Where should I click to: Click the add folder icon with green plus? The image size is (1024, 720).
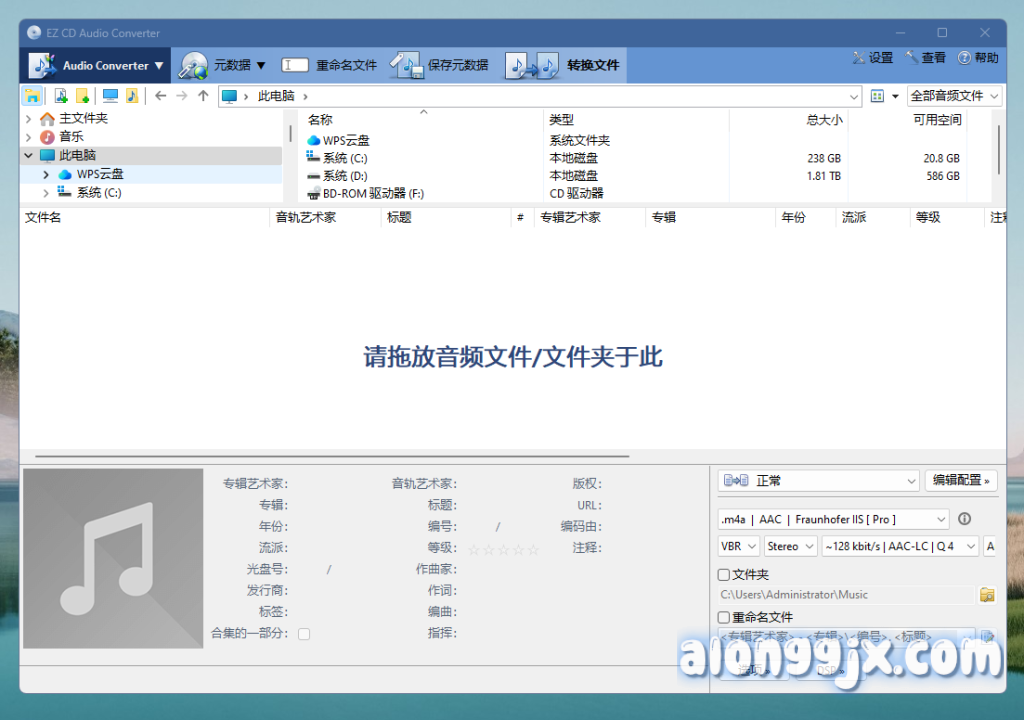pos(83,96)
